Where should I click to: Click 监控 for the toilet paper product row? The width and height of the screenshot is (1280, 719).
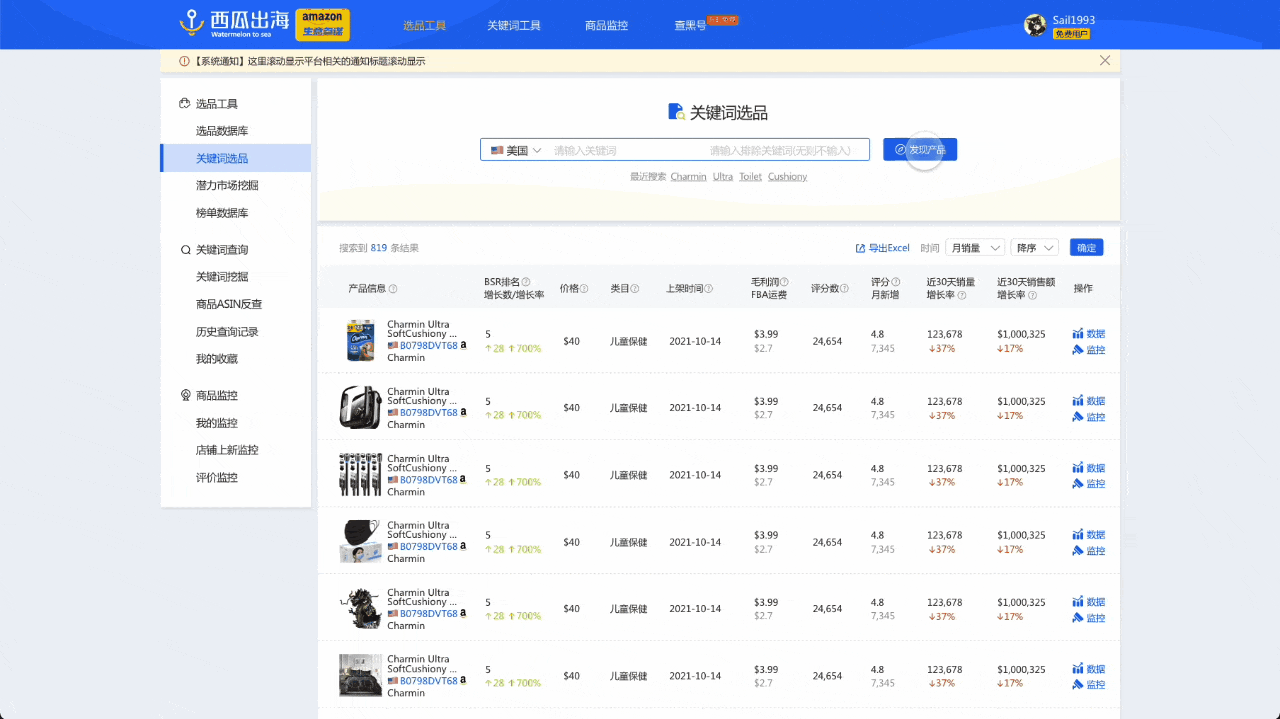tap(1088, 350)
